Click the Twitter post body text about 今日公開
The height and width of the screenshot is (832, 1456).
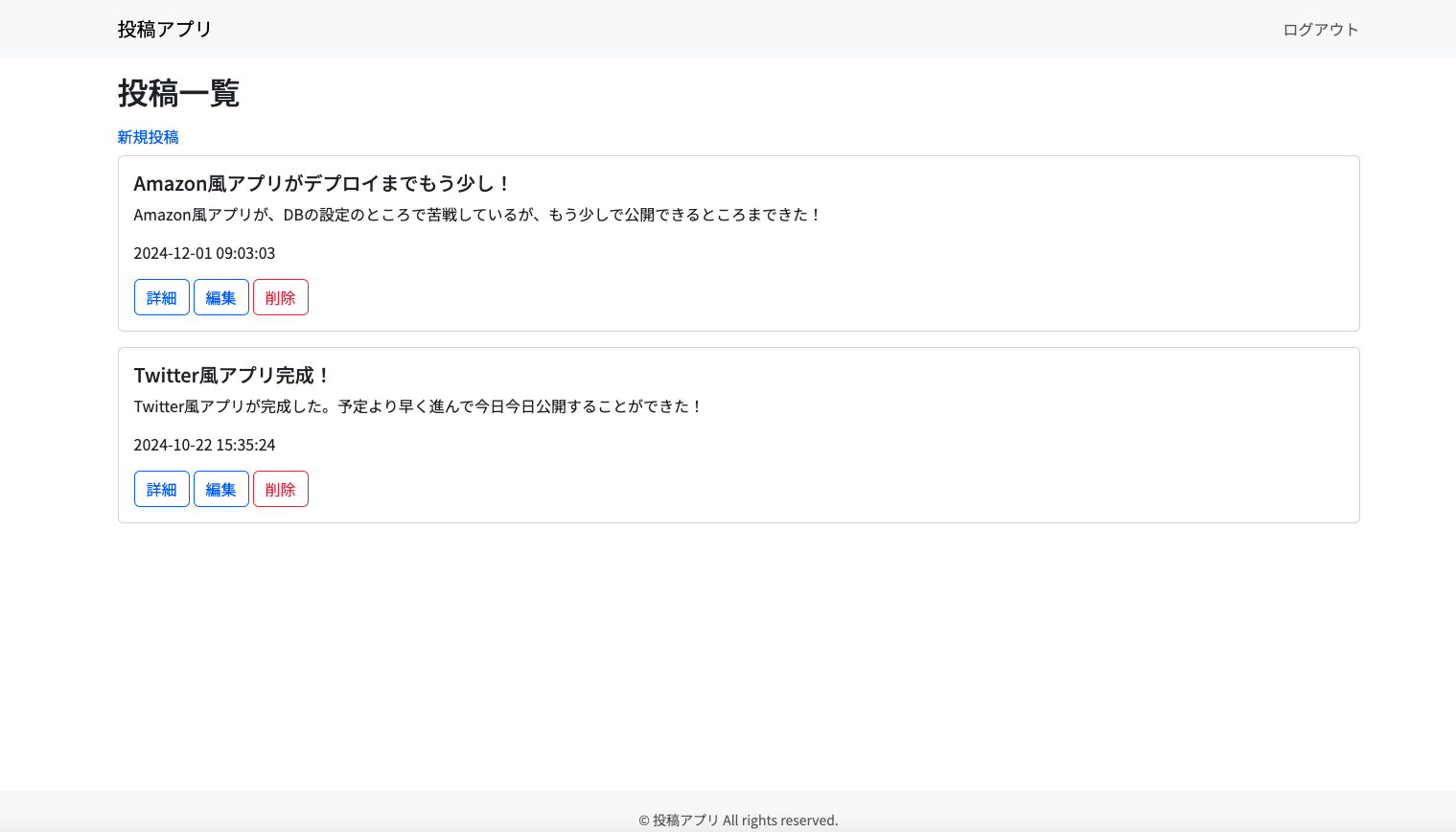coord(418,406)
